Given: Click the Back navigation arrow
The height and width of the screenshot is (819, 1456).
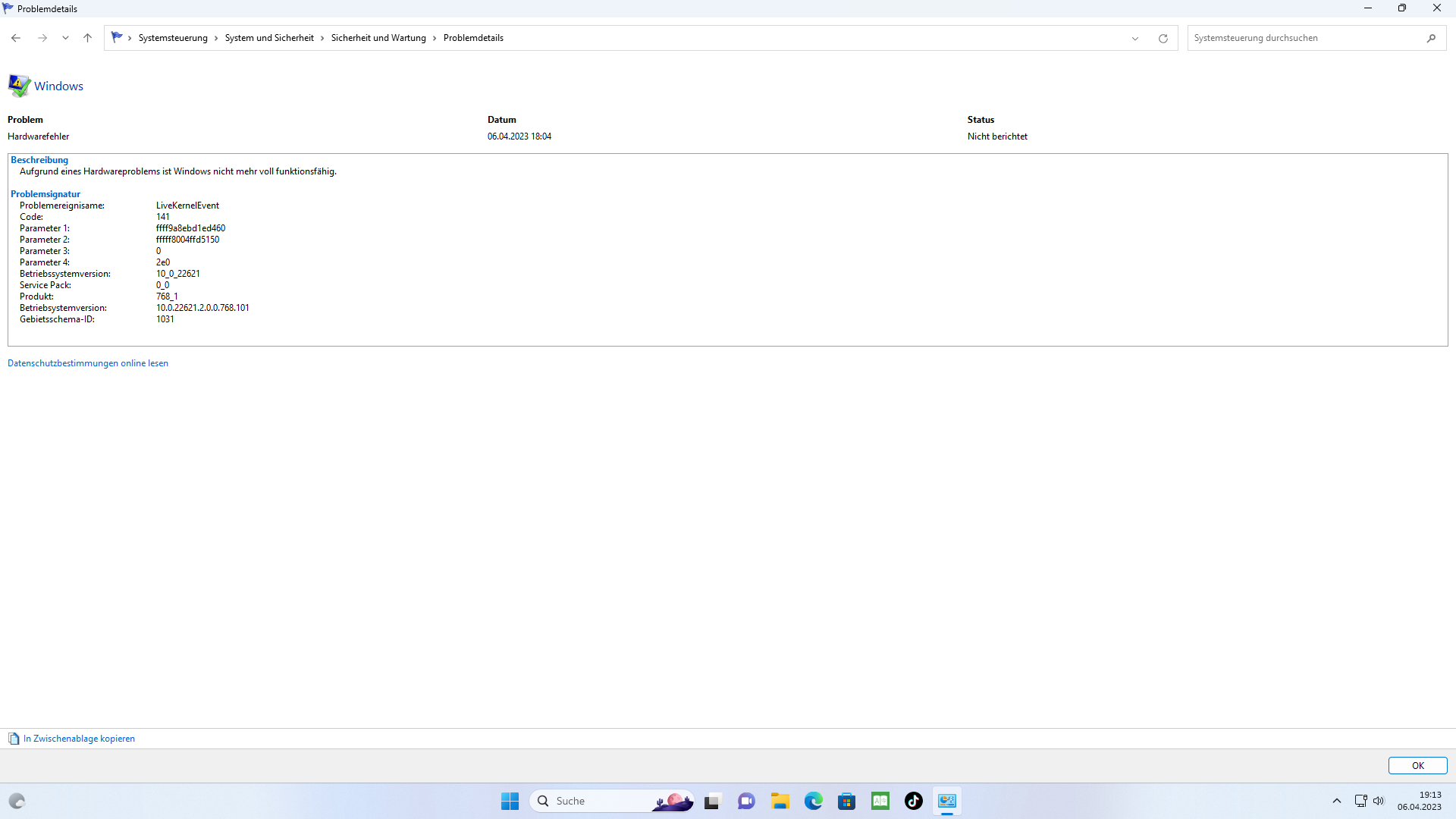Looking at the screenshot, I should coord(16,38).
